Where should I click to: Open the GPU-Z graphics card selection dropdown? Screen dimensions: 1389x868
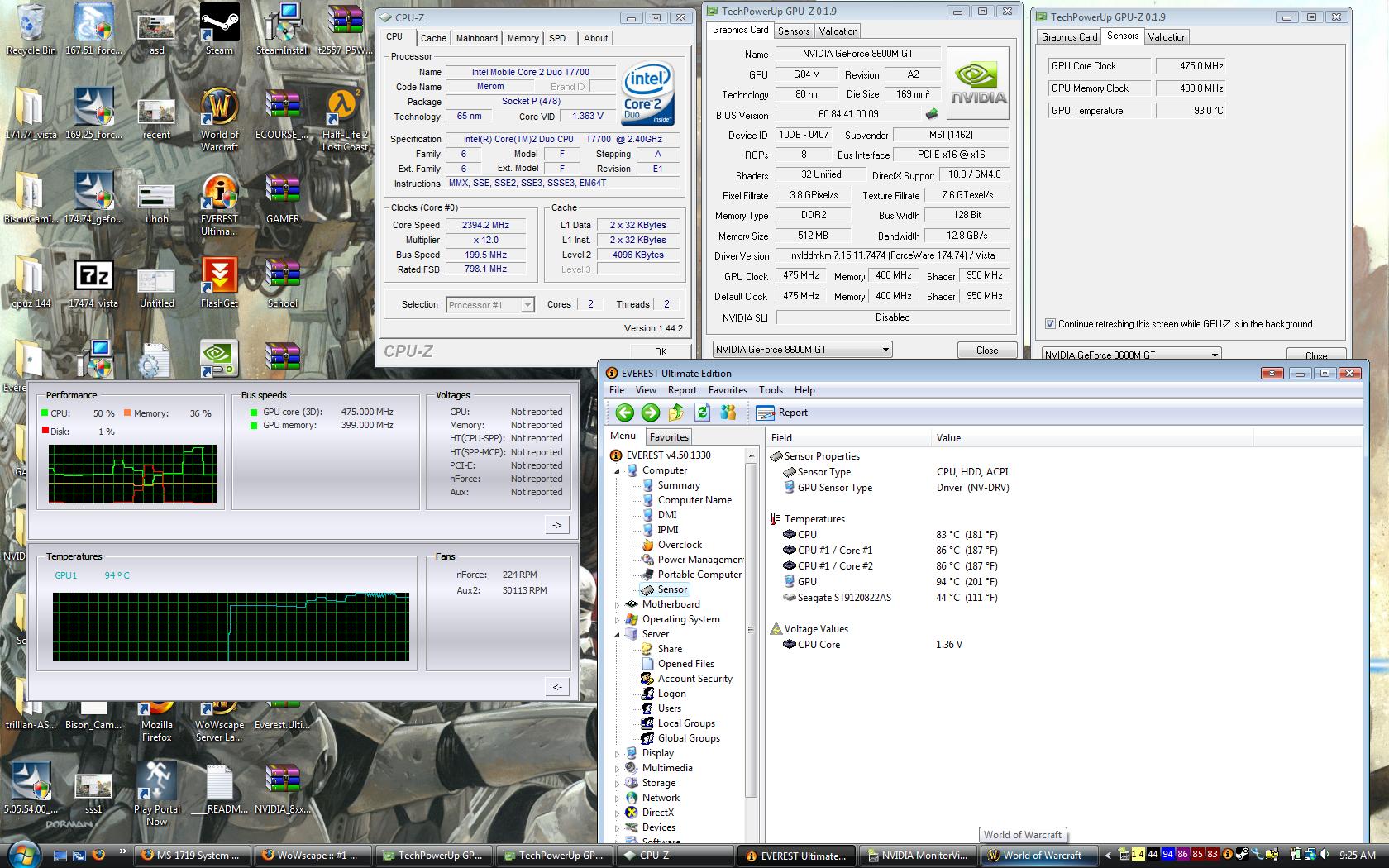point(802,350)
